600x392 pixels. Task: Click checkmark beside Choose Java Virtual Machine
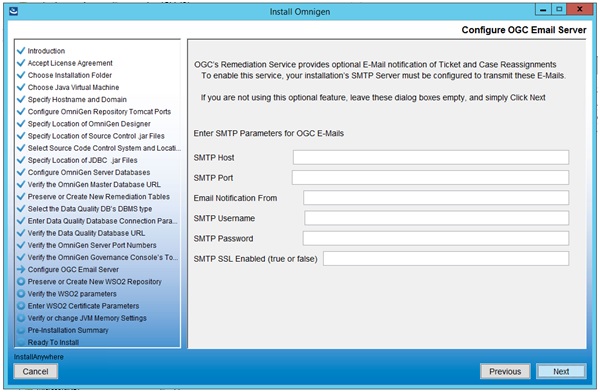click(x=21, y=87)
